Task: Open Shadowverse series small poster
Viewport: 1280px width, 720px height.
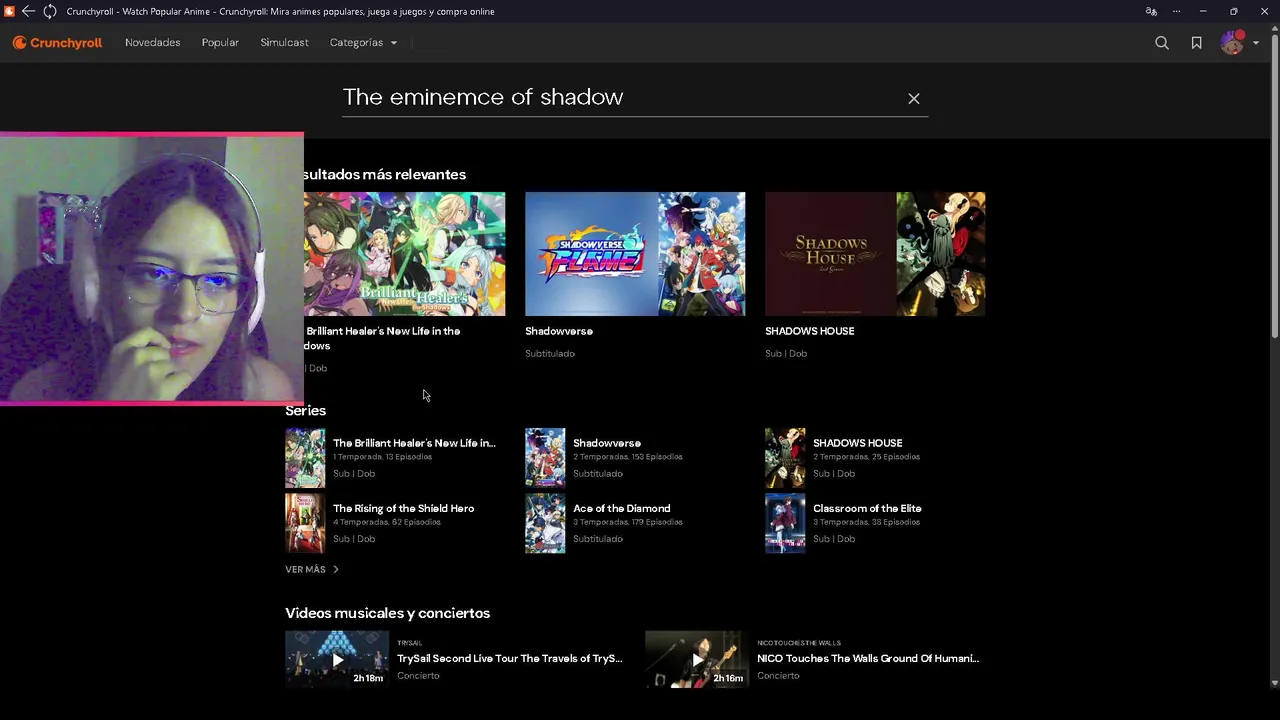Action: click(x=545, y=458)
